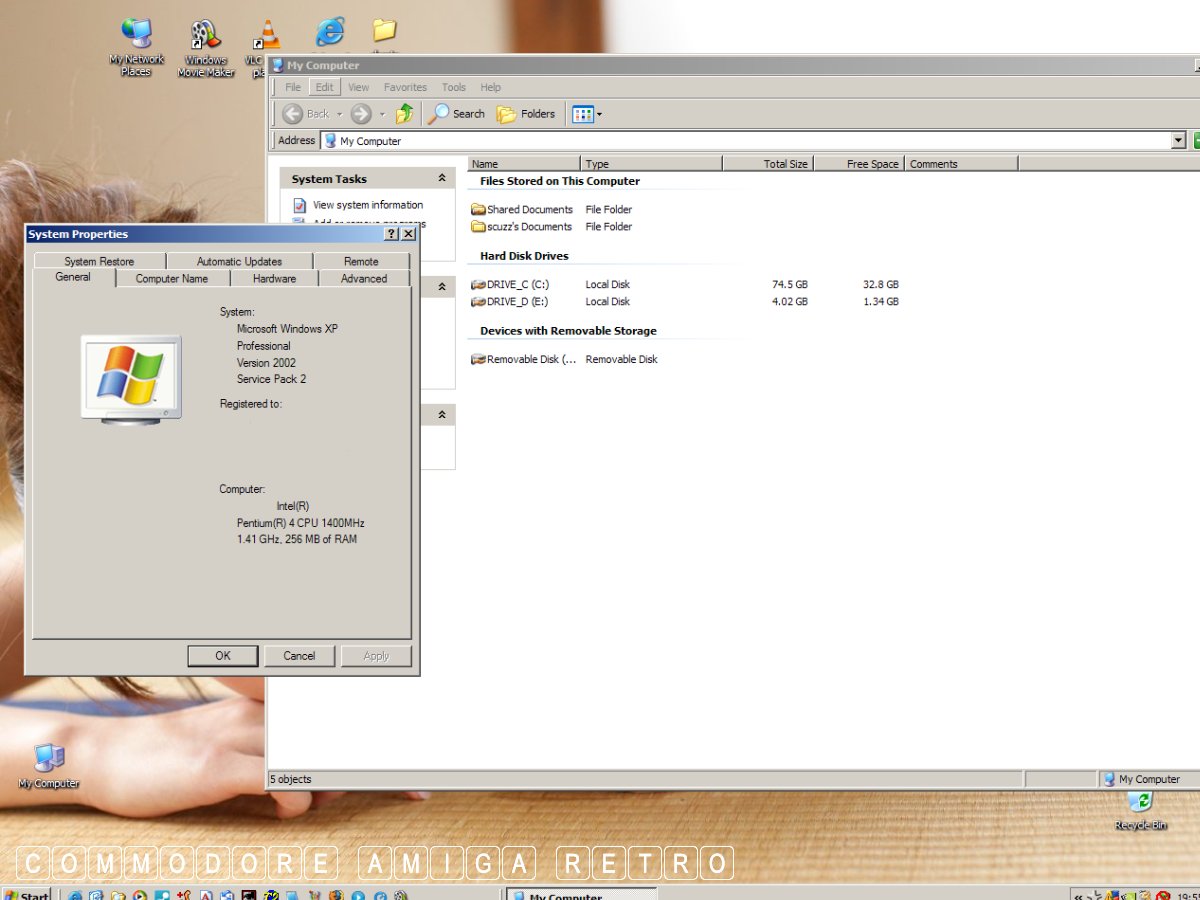1200x900 pixels.
Task: Select DRIVE_C (C:) local disk
Action: [x=516, y=285]
